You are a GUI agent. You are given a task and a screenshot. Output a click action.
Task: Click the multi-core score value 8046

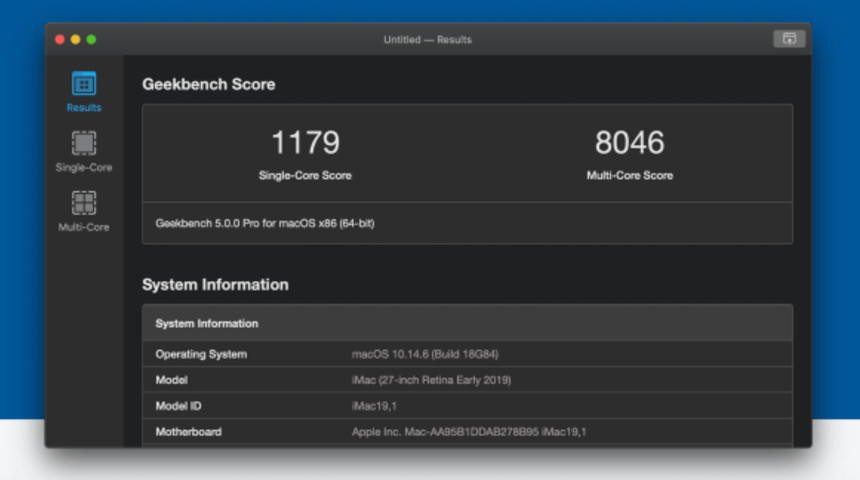(630, 143)
